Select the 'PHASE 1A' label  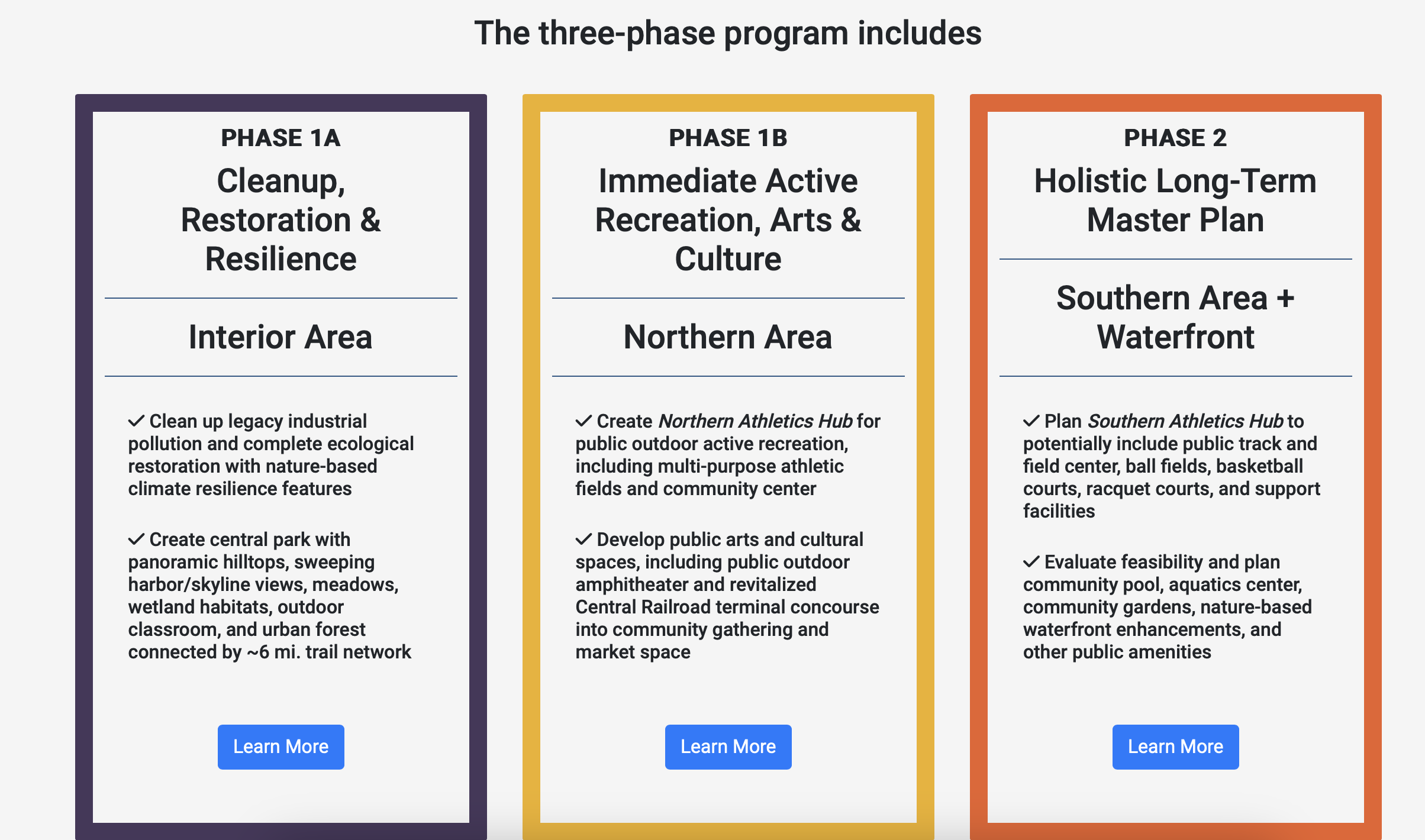pos(281,138)
